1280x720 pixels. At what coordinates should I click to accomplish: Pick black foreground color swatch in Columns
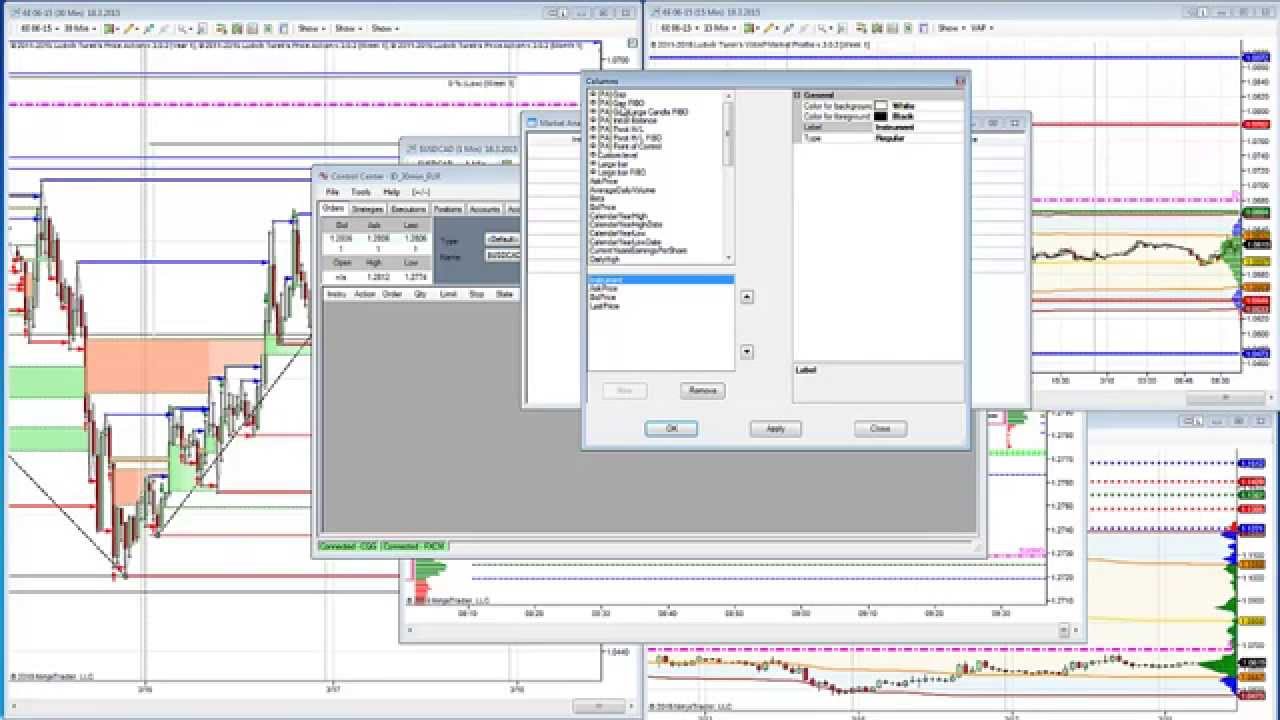click(x=881, y=117)
